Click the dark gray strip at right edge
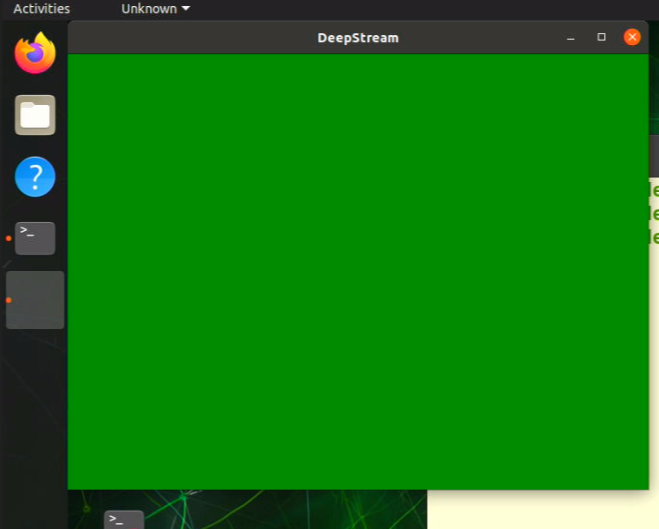This screenshot has width=659, height=529. click(654, 156)
